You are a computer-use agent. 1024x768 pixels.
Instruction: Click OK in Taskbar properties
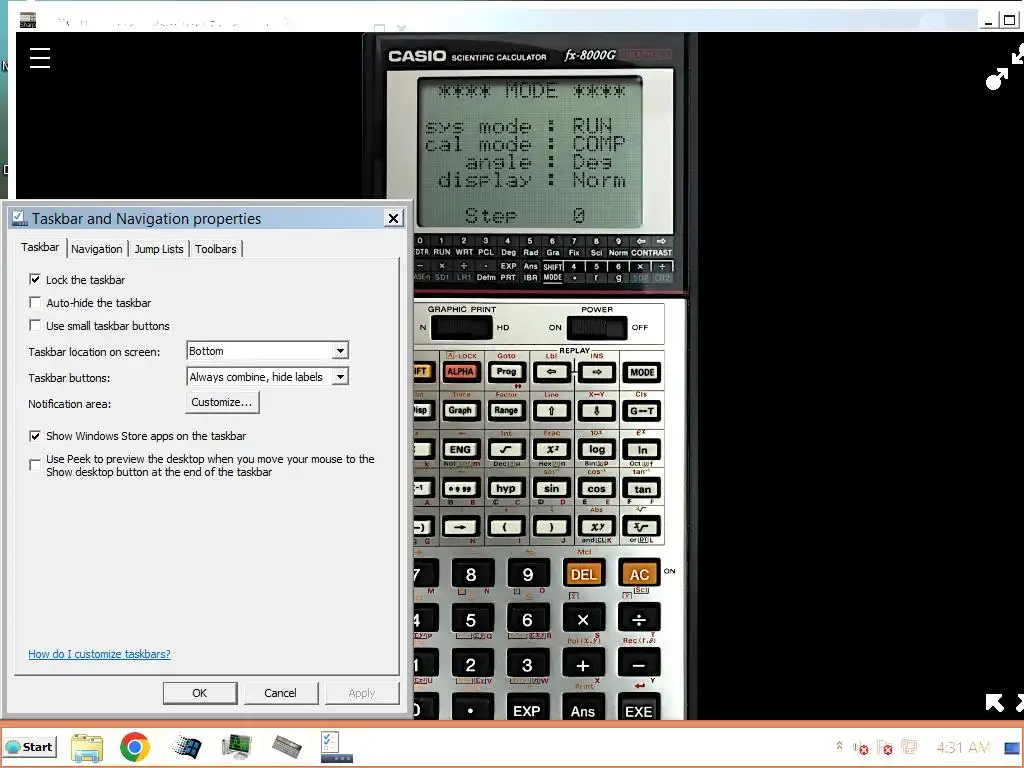point(200,693)
